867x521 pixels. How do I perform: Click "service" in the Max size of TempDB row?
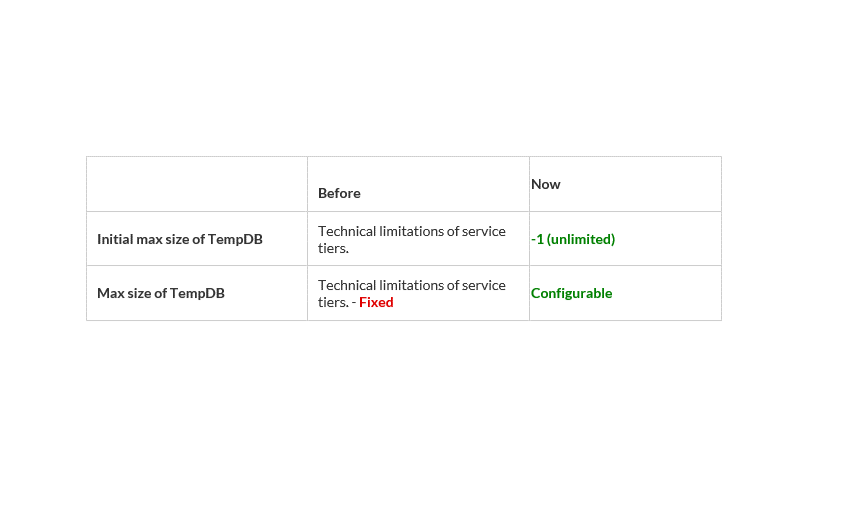click(x=484, y=285)
